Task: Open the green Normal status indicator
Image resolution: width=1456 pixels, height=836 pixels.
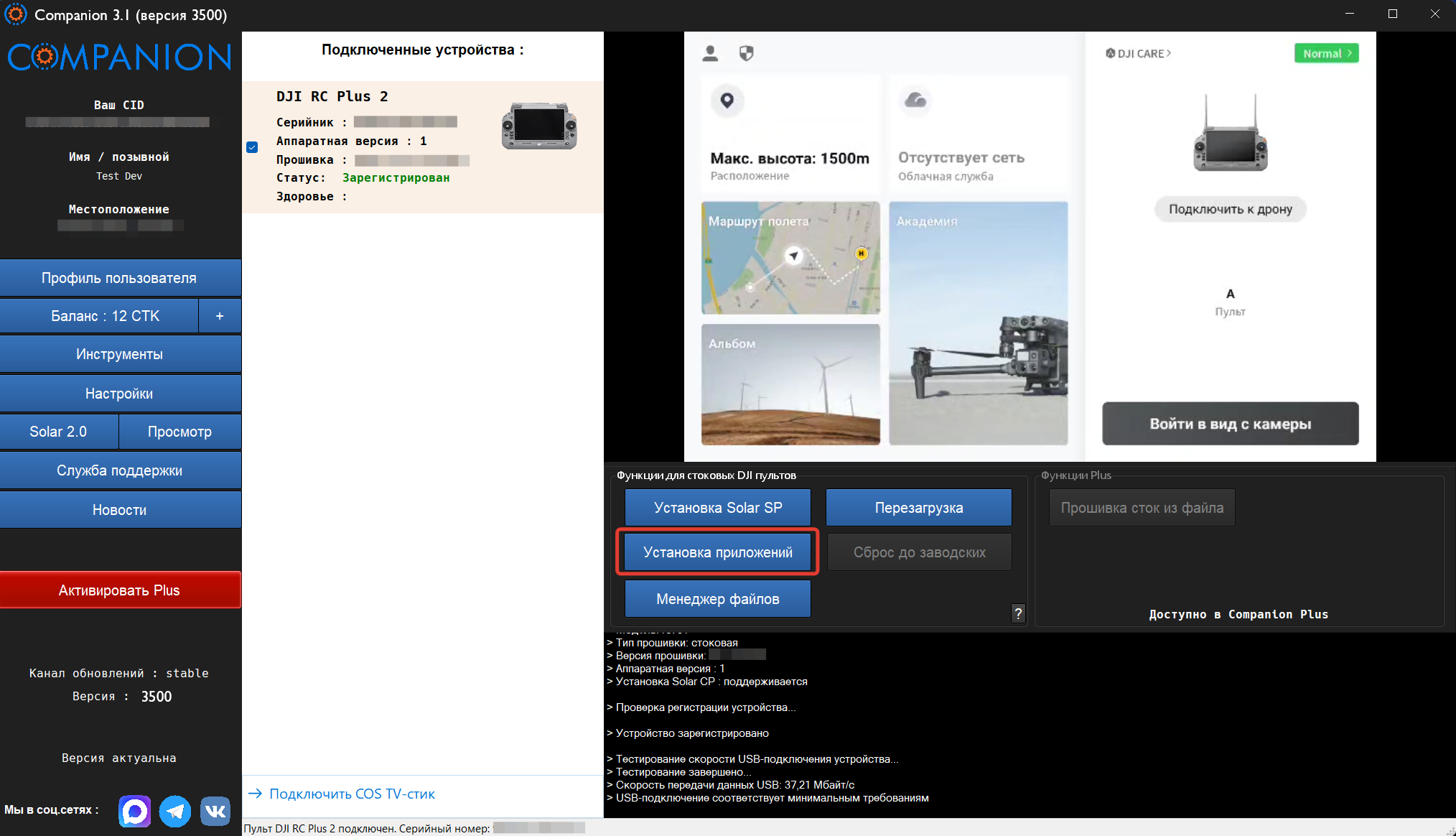Action: [x=1326, y=54]
